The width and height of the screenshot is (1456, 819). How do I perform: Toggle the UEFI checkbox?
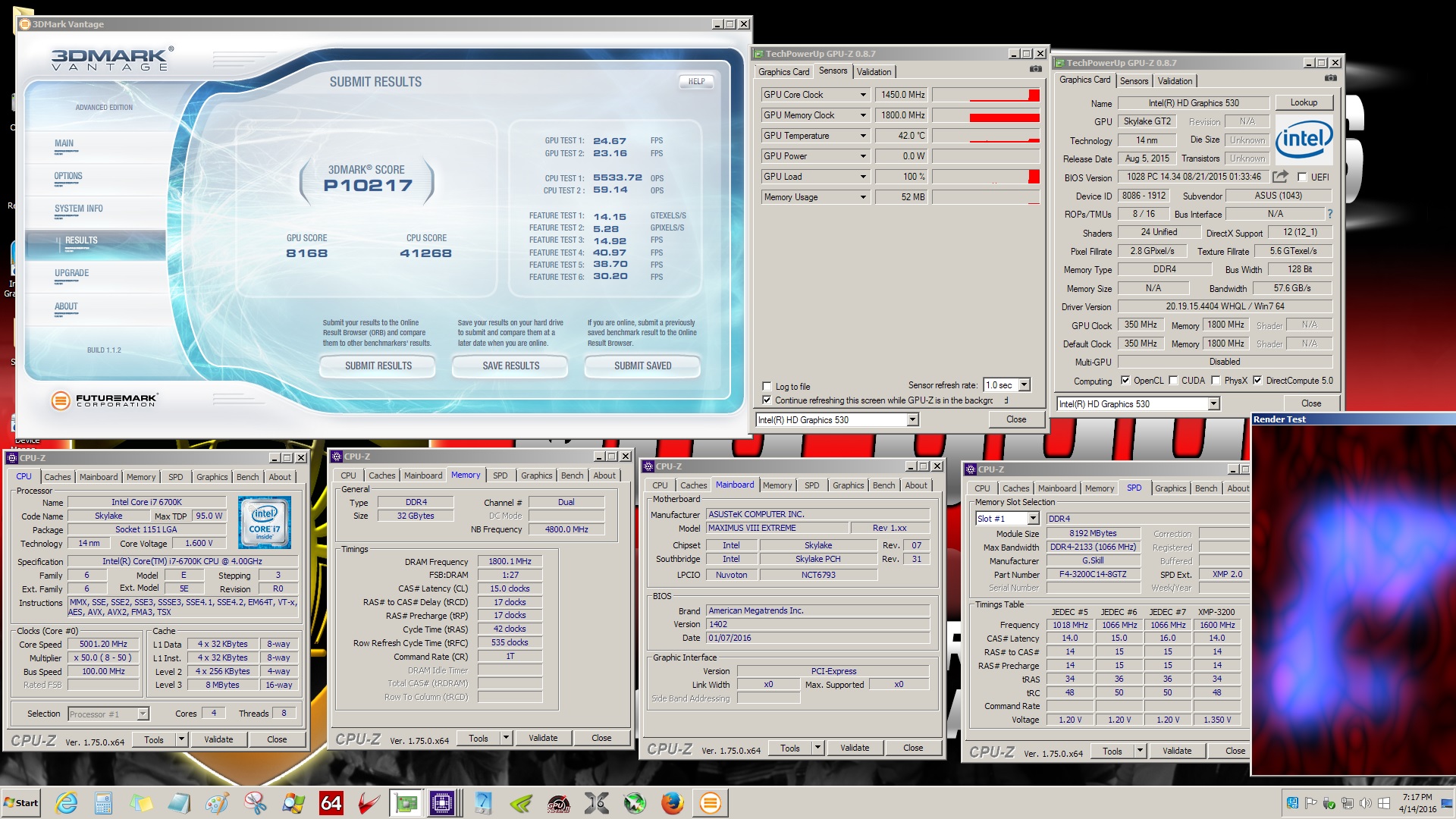click(x=1302, y=177)
